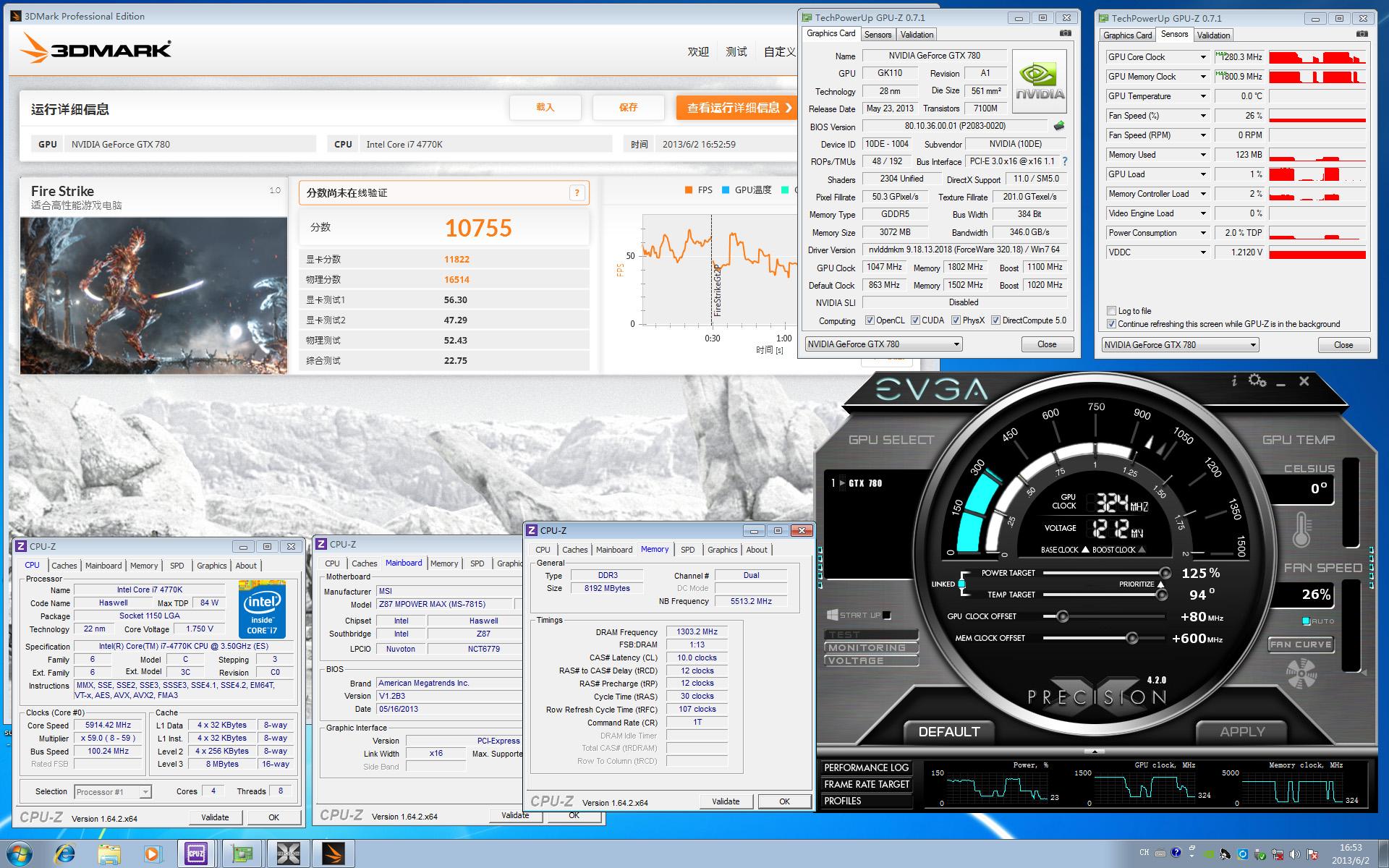Screen dimensions: 1389x868
Task: Click the EVGA Precision fan icon
Action: (1301, 675)
